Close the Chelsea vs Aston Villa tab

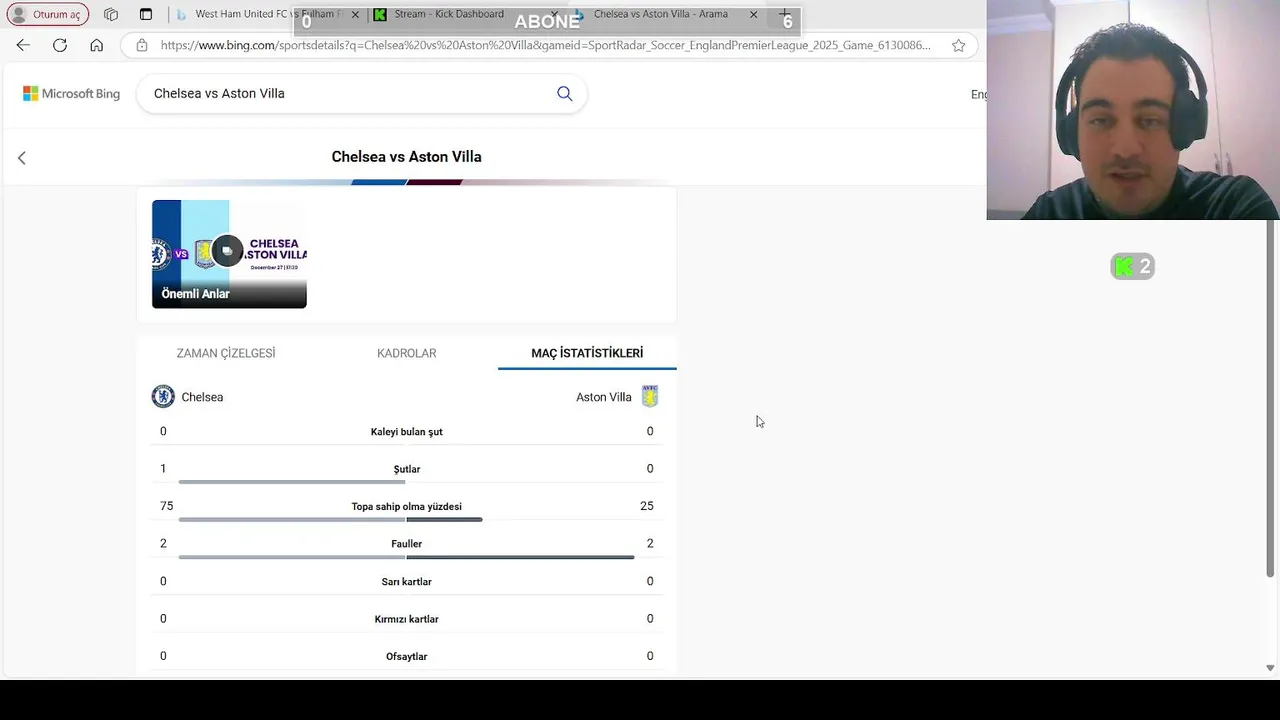[753, 14]
